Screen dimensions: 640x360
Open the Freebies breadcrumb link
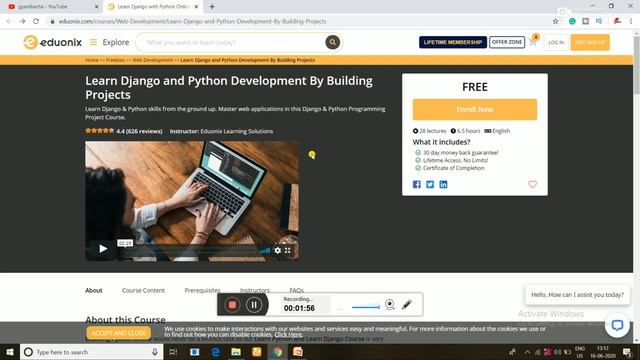pyautogui.click(x=116, y=60)
